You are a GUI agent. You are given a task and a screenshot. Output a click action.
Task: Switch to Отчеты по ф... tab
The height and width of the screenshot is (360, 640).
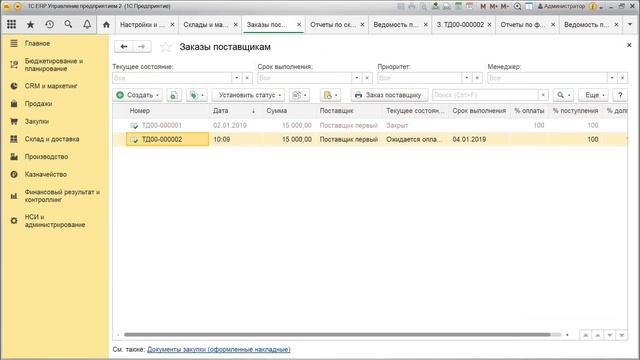[x=522, y=24]
